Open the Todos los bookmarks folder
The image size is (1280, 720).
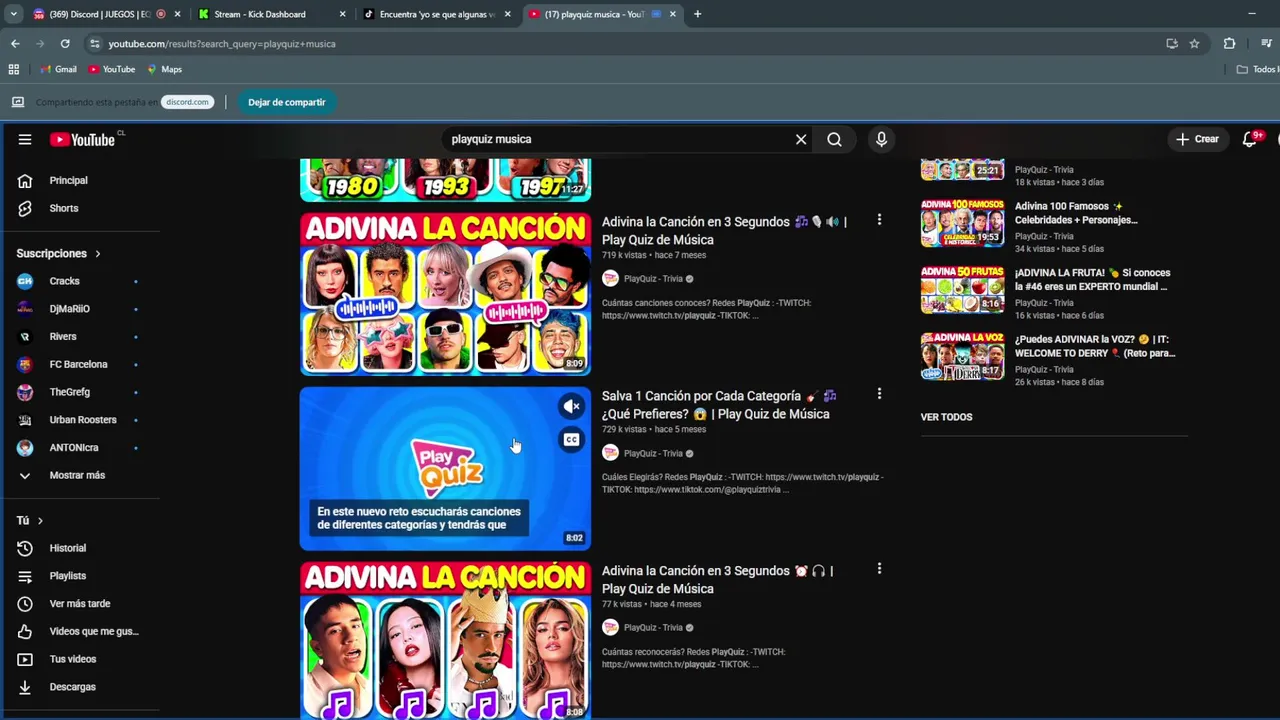coord(1257,69)
